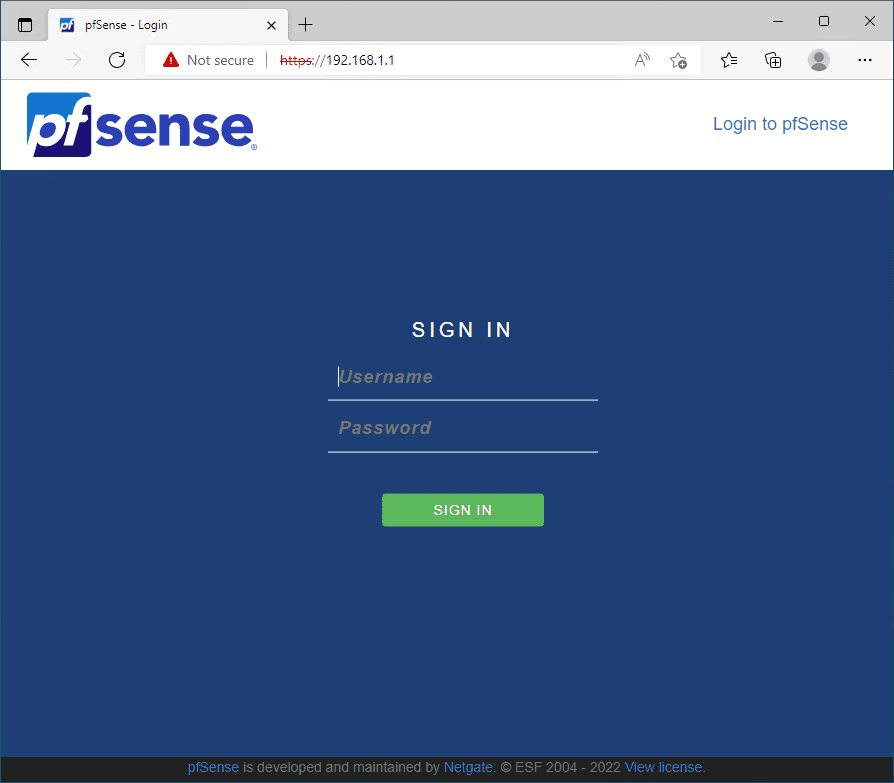Open the tab actions menu icon
The height and width of the screenshot is (783, 894).
[25, 25]
